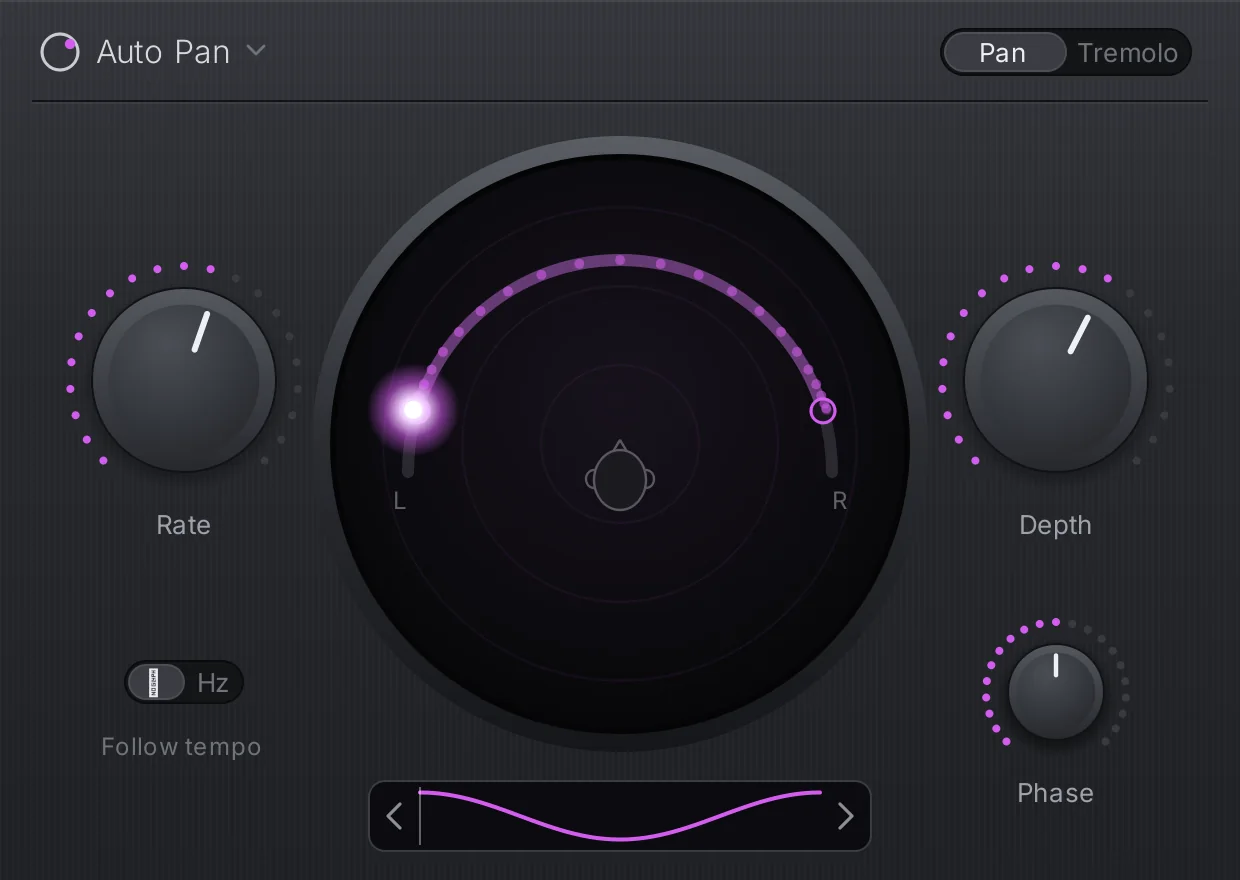1240x880 pixels.
Task: Click the R label on pan arc
Action: click(x=840, y=502)
